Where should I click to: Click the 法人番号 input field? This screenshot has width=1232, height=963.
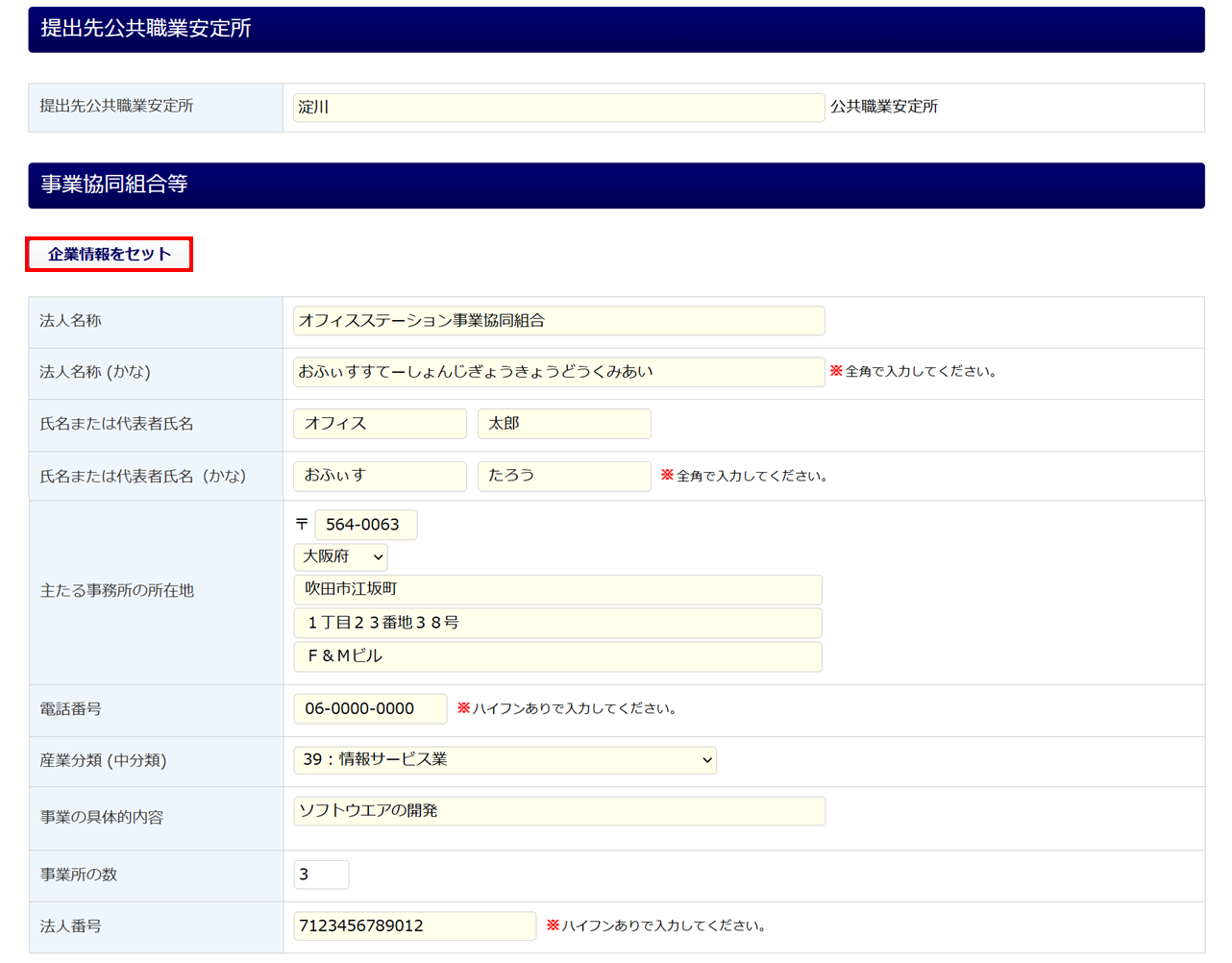(x=414, y=926)
